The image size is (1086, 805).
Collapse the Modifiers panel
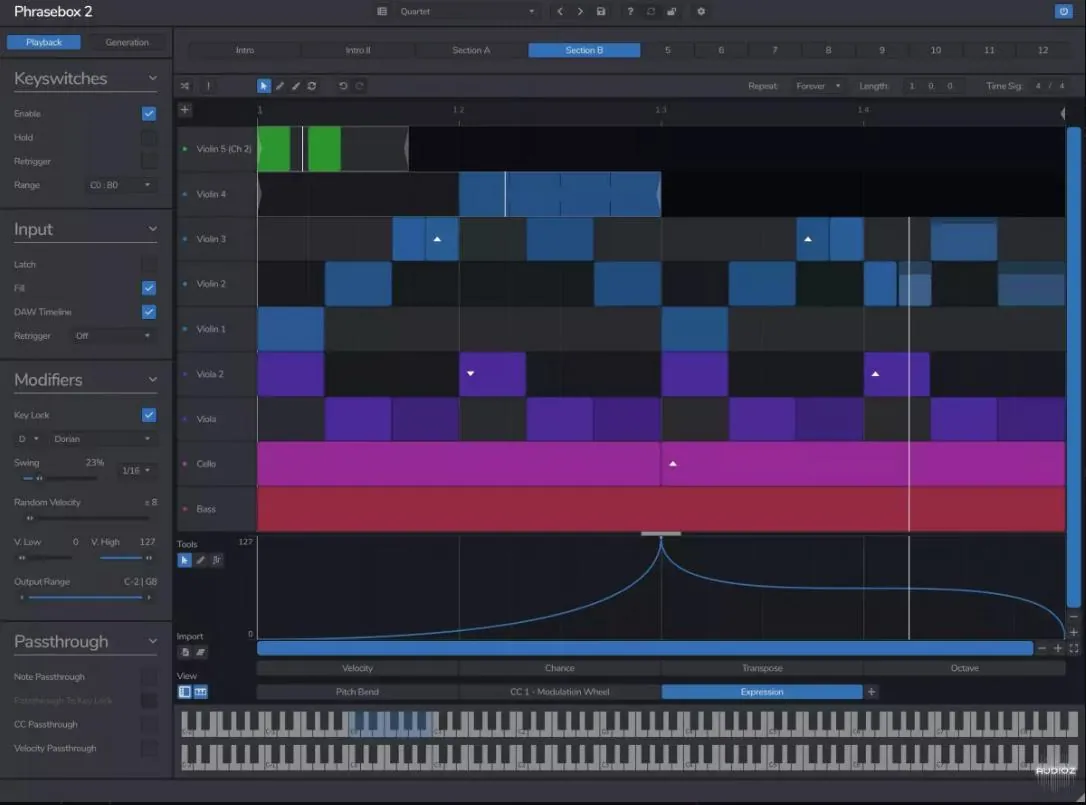152,378
